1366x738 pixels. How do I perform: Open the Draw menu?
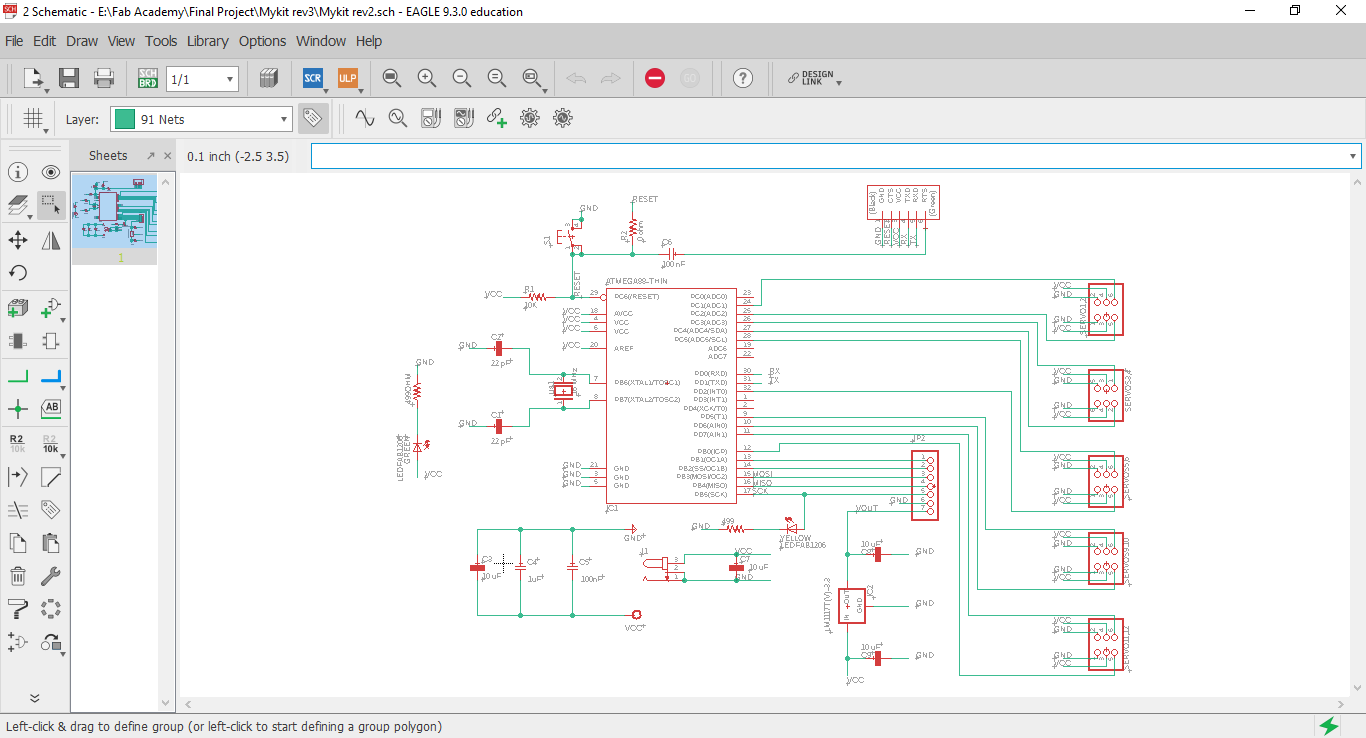[82, 41]
